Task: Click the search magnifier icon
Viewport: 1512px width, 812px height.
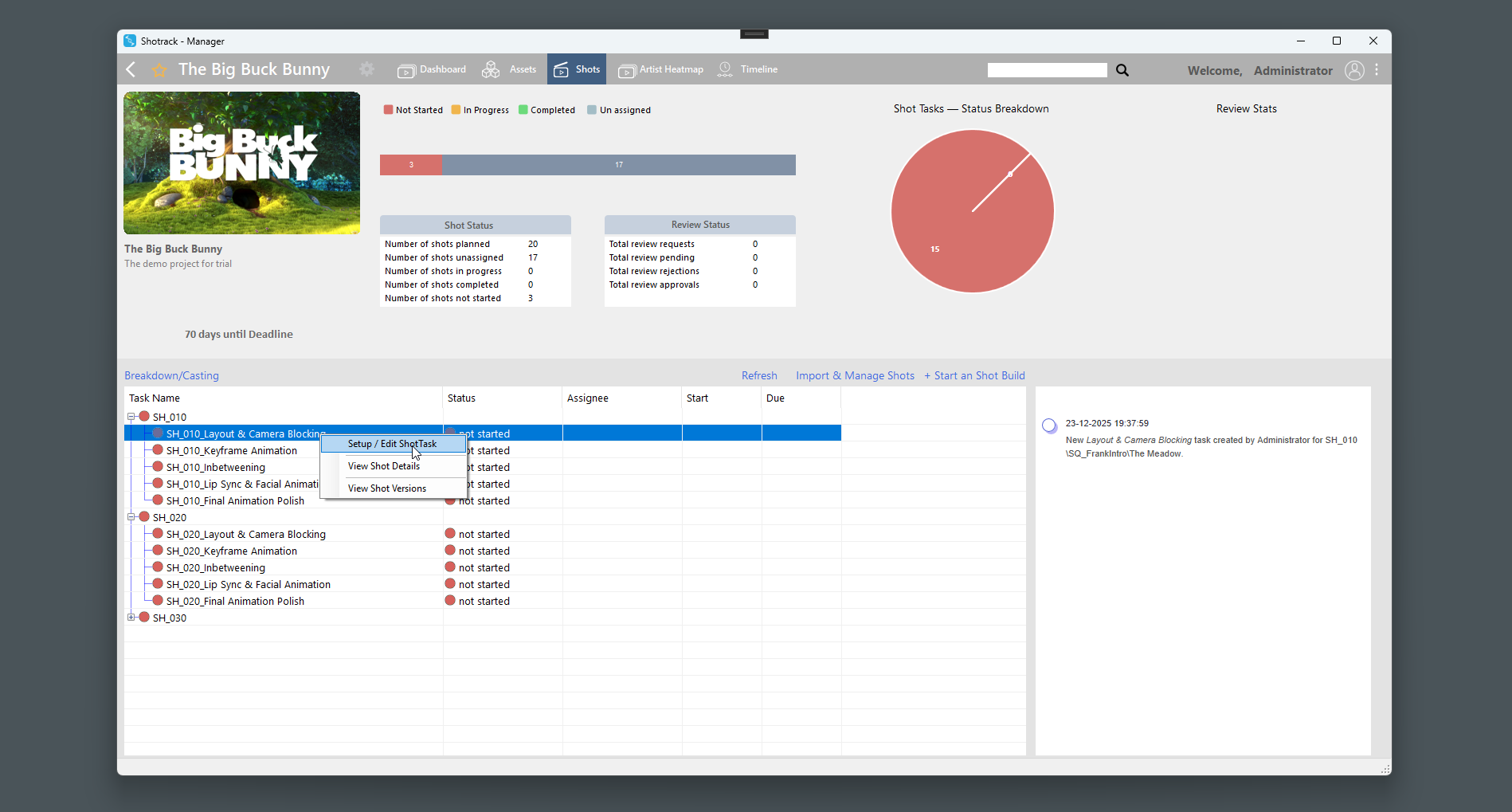Action: pyautogui.click(x=1122, y=70)
